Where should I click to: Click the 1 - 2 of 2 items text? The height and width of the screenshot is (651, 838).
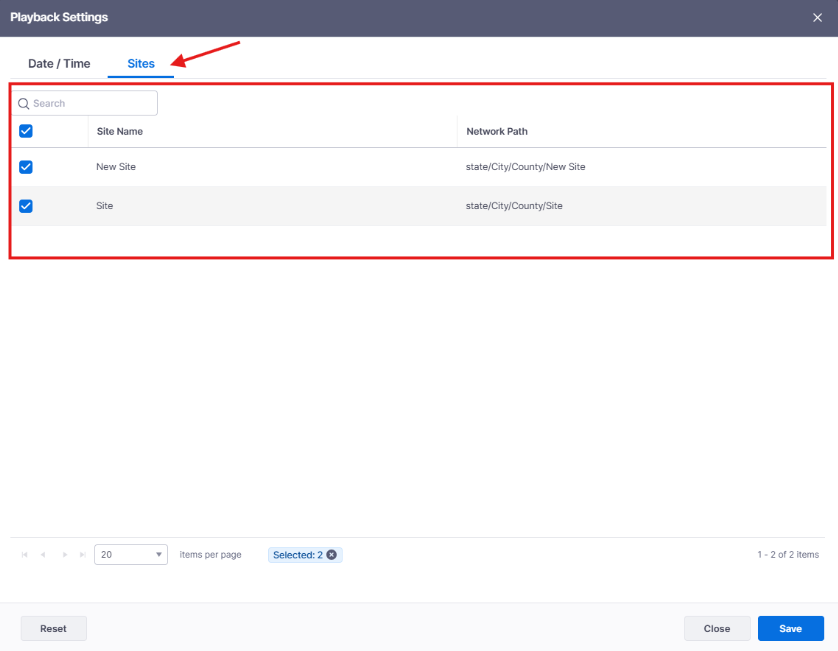point(788,555)
